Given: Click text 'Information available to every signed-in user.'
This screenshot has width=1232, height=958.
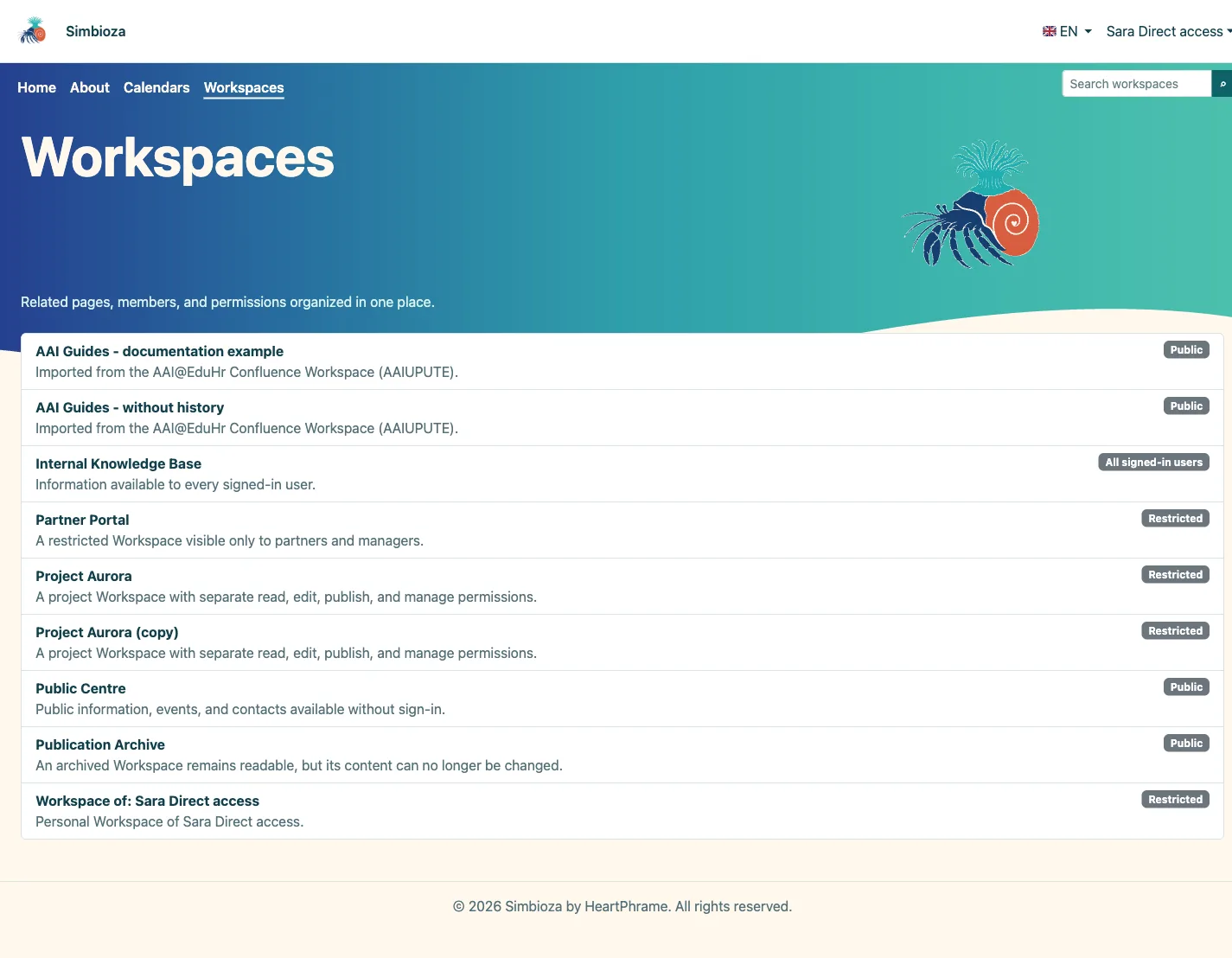Looking at the screenshot, I should pos(176,484).
